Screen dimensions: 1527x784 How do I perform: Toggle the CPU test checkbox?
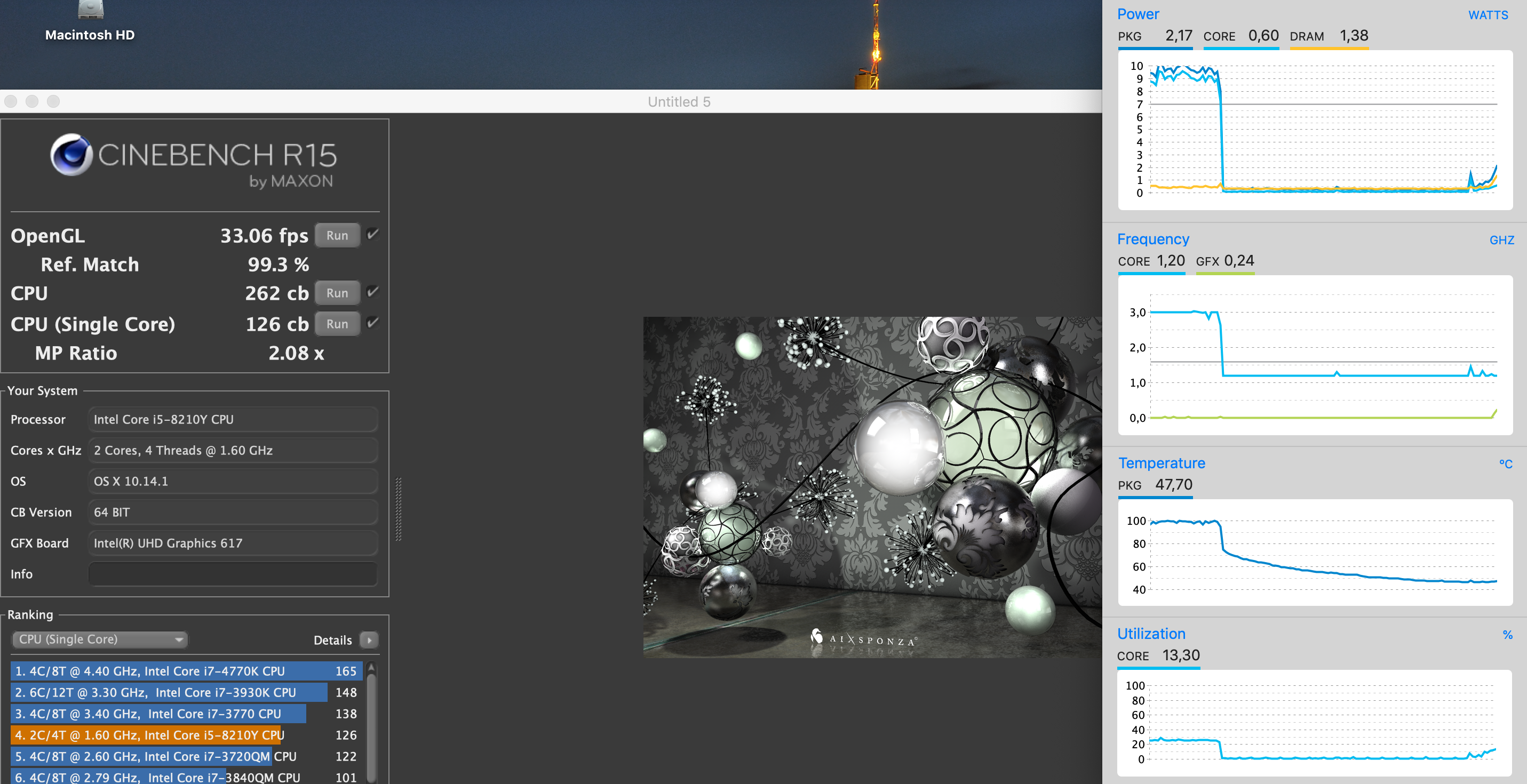[x=372, y=292]
